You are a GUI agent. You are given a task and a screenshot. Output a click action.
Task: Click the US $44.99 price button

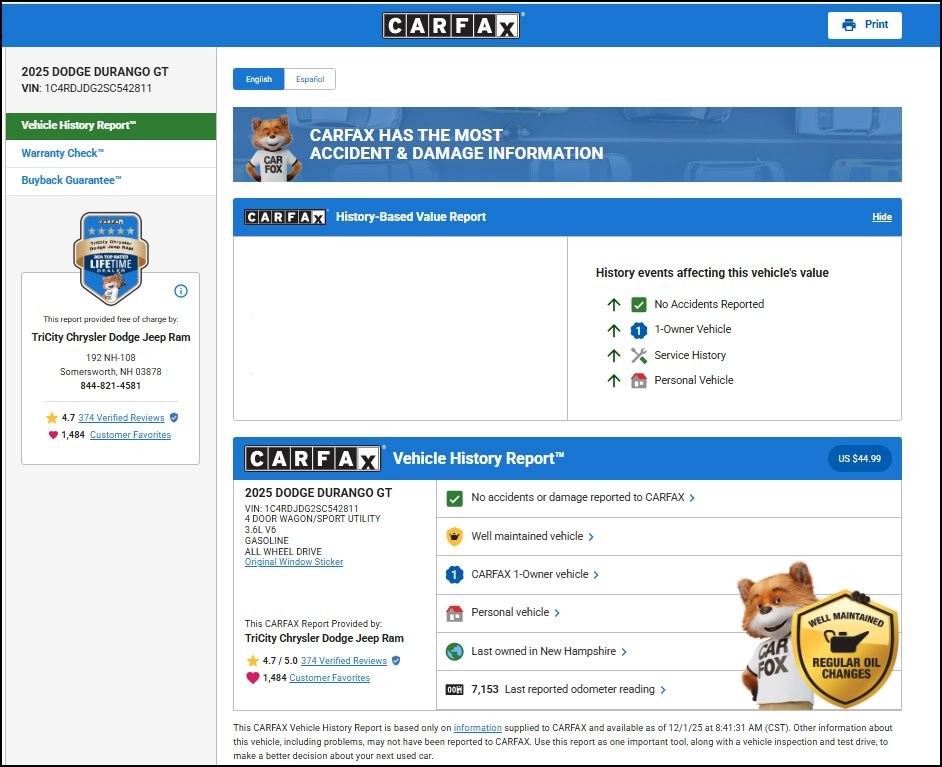pyautogui.click(x=859, y=458)
